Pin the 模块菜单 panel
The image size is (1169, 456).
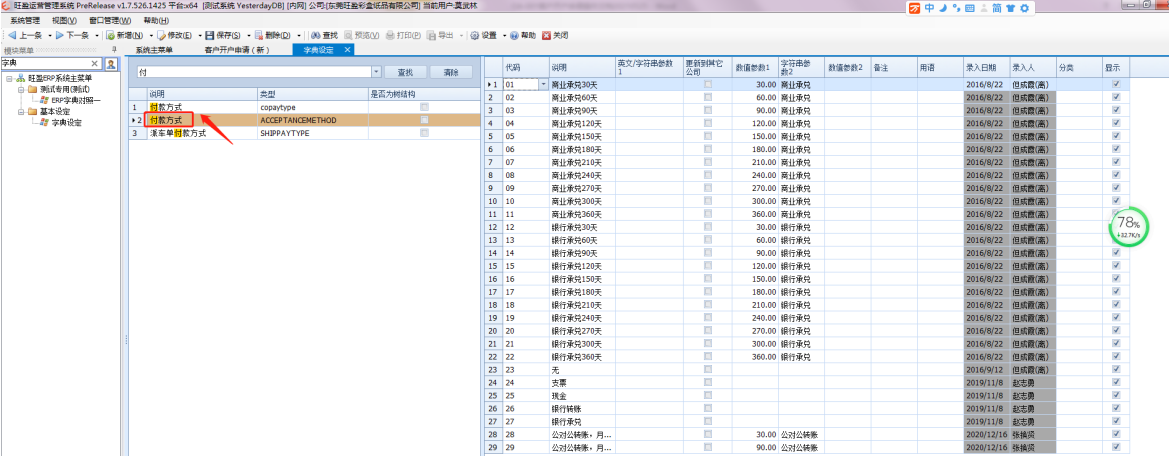pos(114,50)
